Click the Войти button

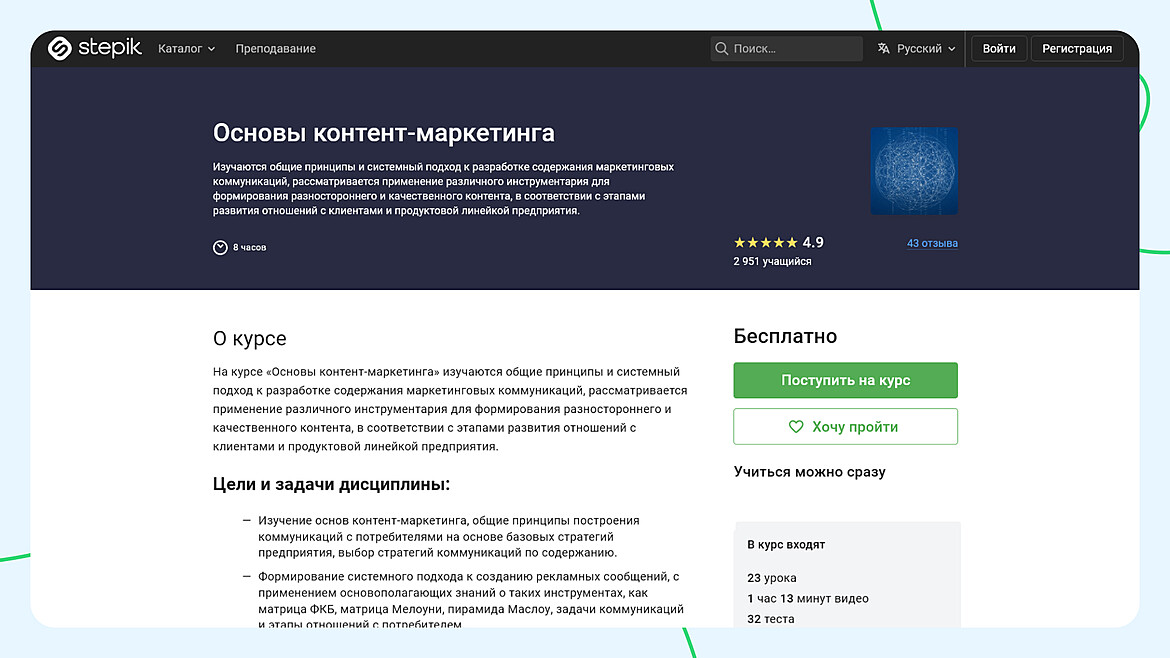(998, 48)
